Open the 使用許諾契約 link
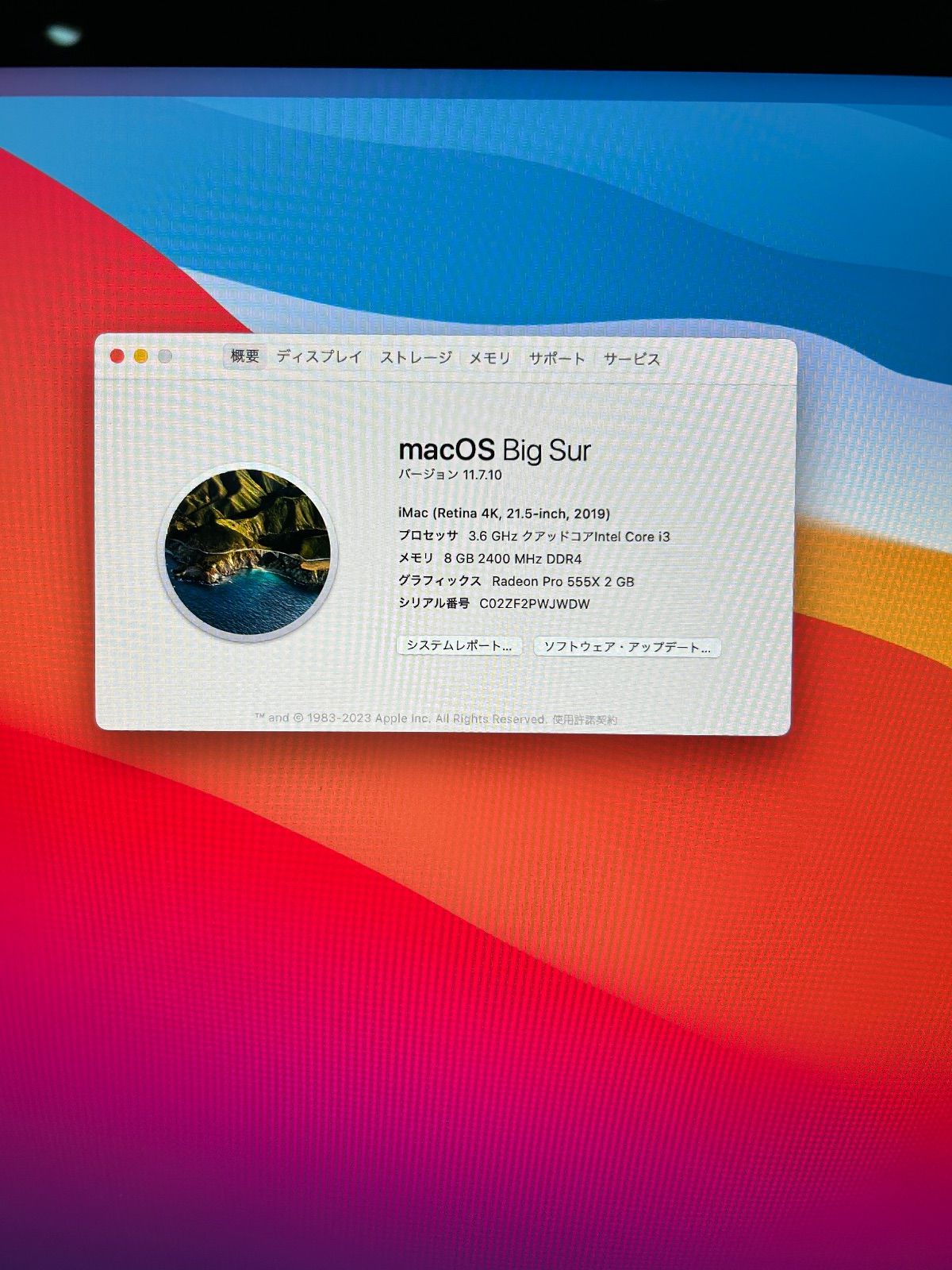 pos(585,720)
